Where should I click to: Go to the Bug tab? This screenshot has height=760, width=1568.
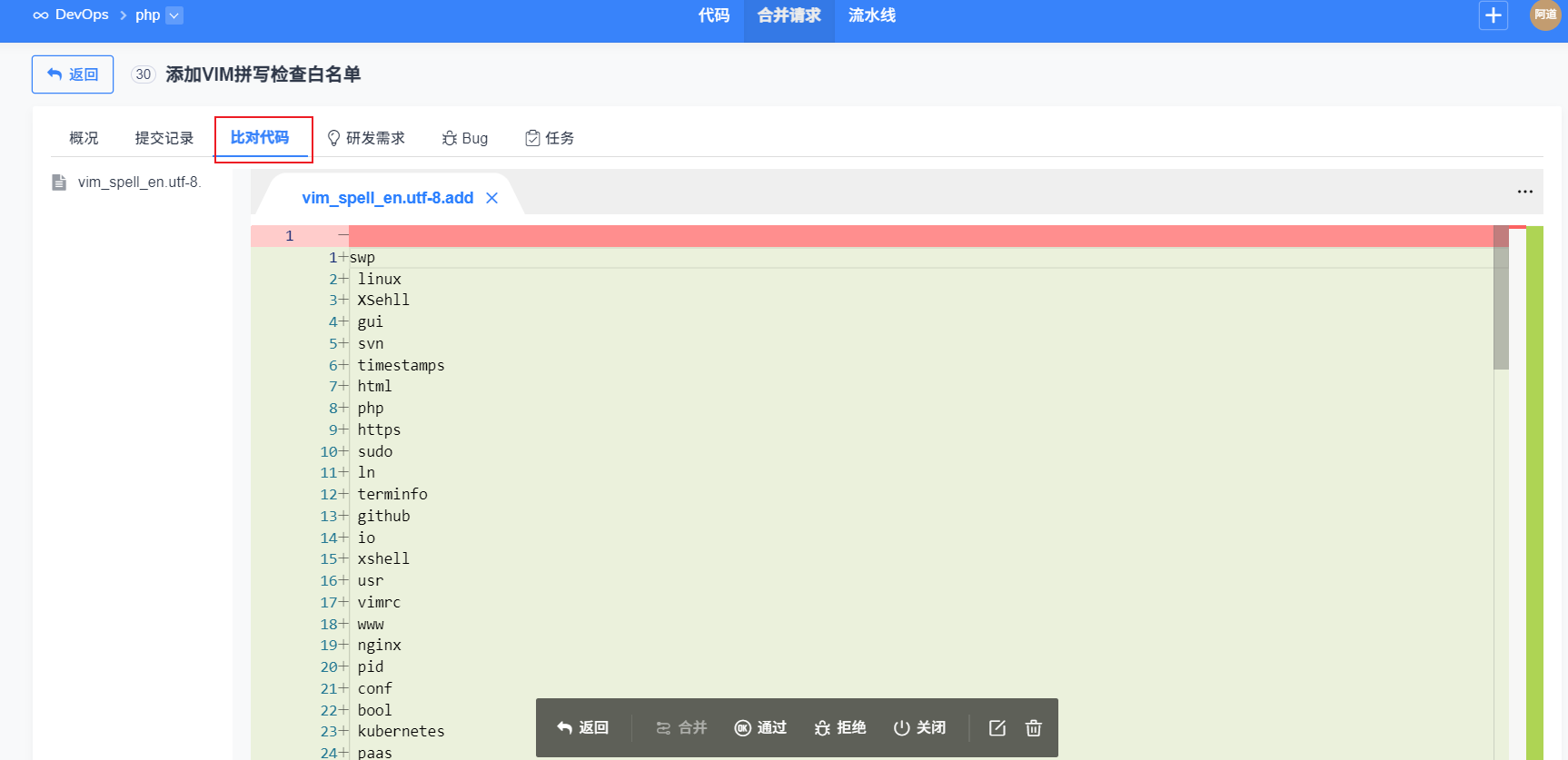[x=465, y=138]
